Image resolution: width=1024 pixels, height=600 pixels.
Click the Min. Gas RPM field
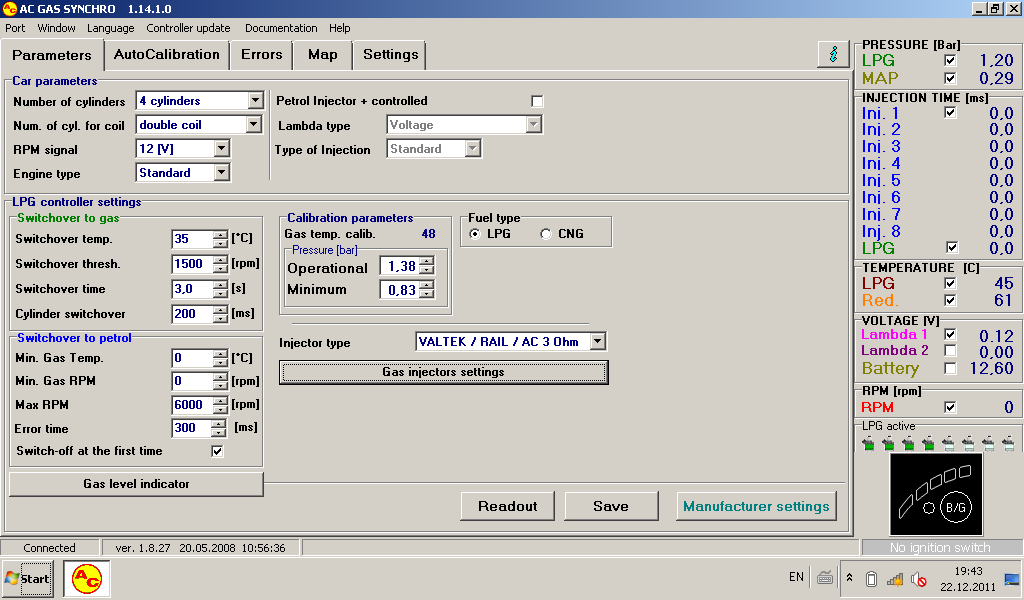[x=192, y=381]
